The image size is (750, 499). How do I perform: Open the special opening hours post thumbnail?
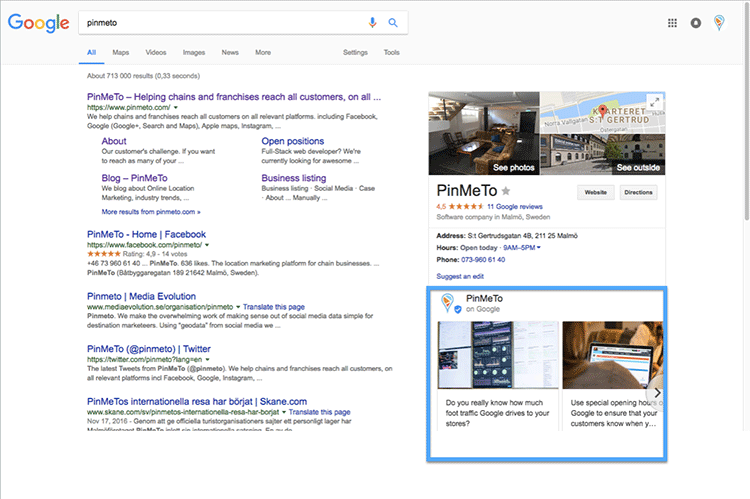pyautogui.click(x=613, y=355)
